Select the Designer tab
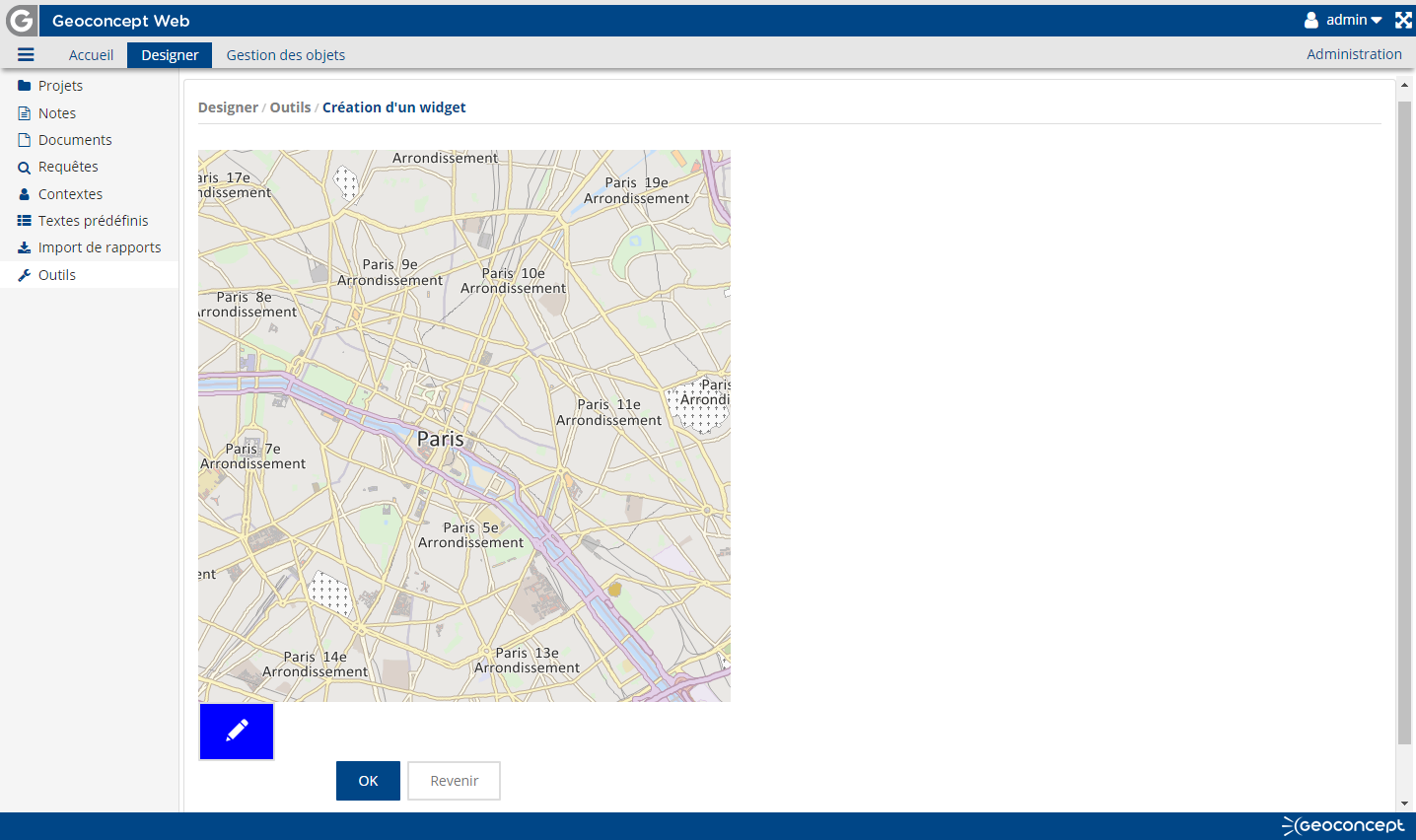 (170, 55)
